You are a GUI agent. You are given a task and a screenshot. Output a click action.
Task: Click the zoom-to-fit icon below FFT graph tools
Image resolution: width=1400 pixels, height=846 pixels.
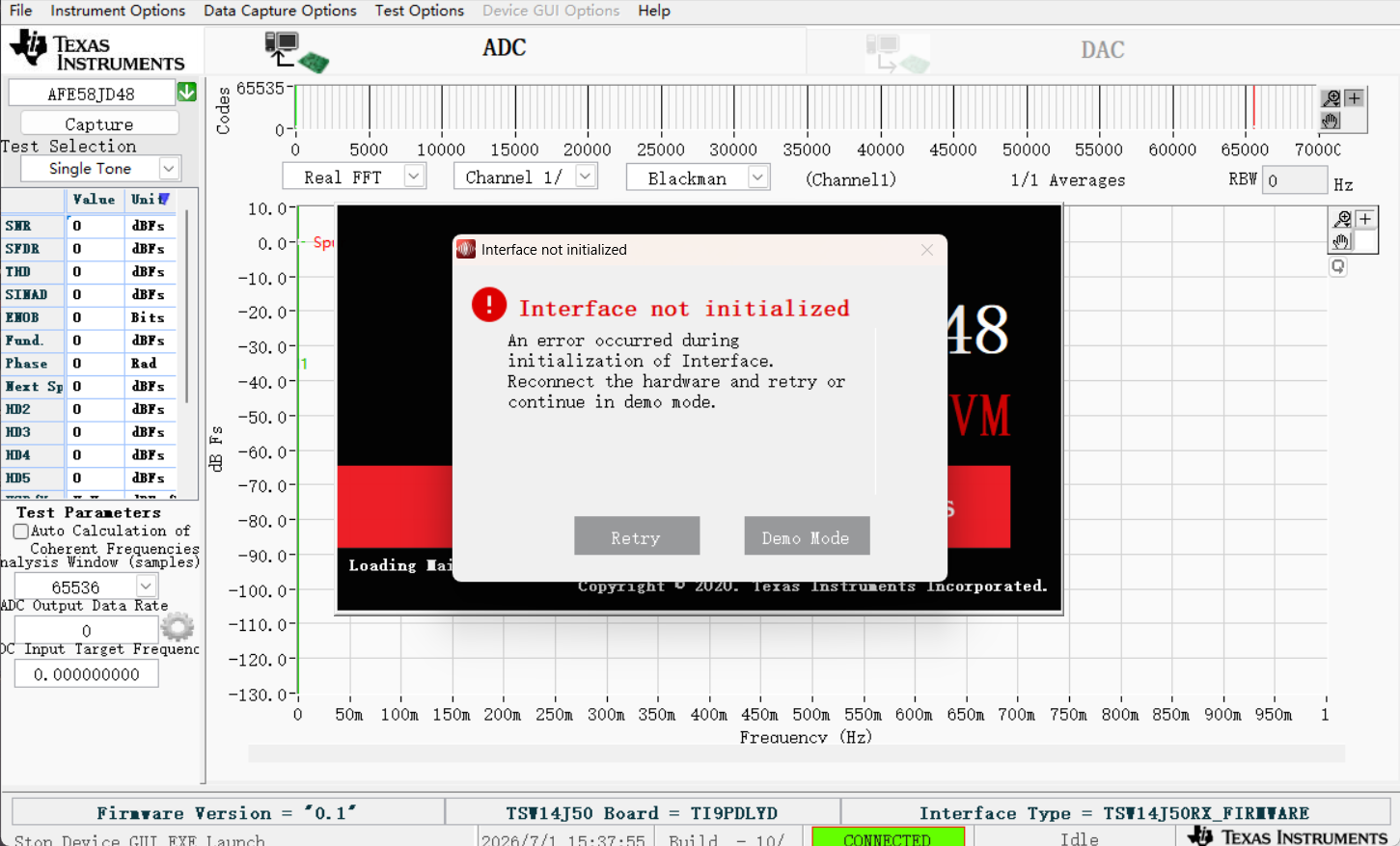click(x=1338, y=267)
